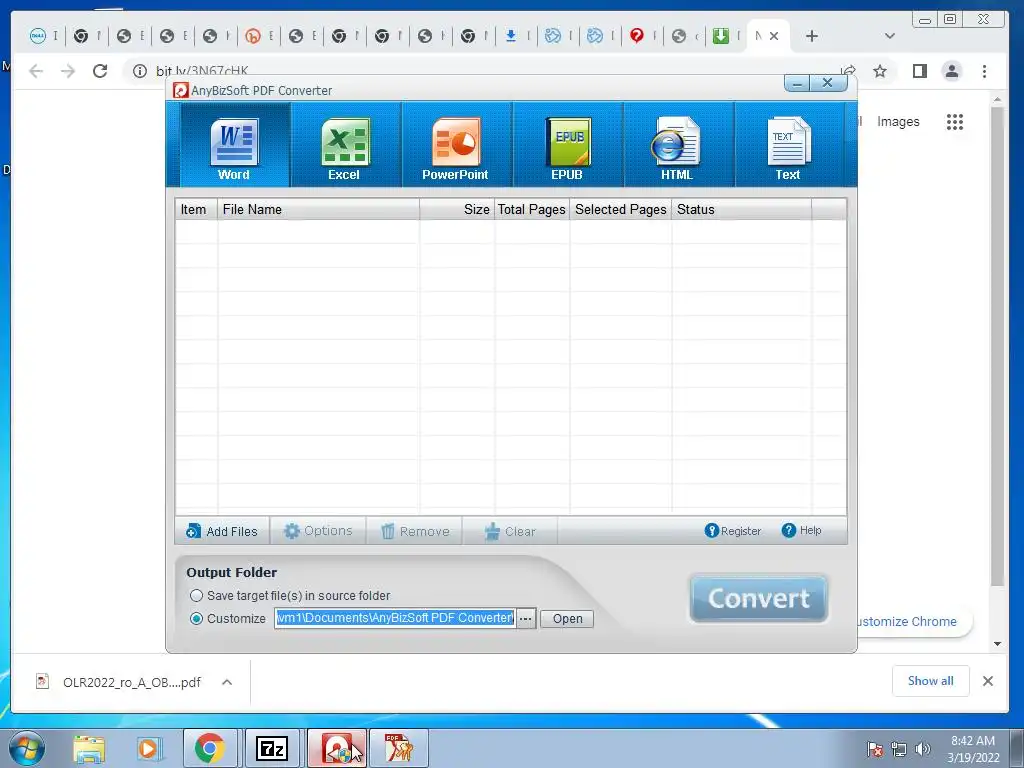1024x768 pixels.
Task: Click the taskbar clock
Action: click(x=973, y=748)
